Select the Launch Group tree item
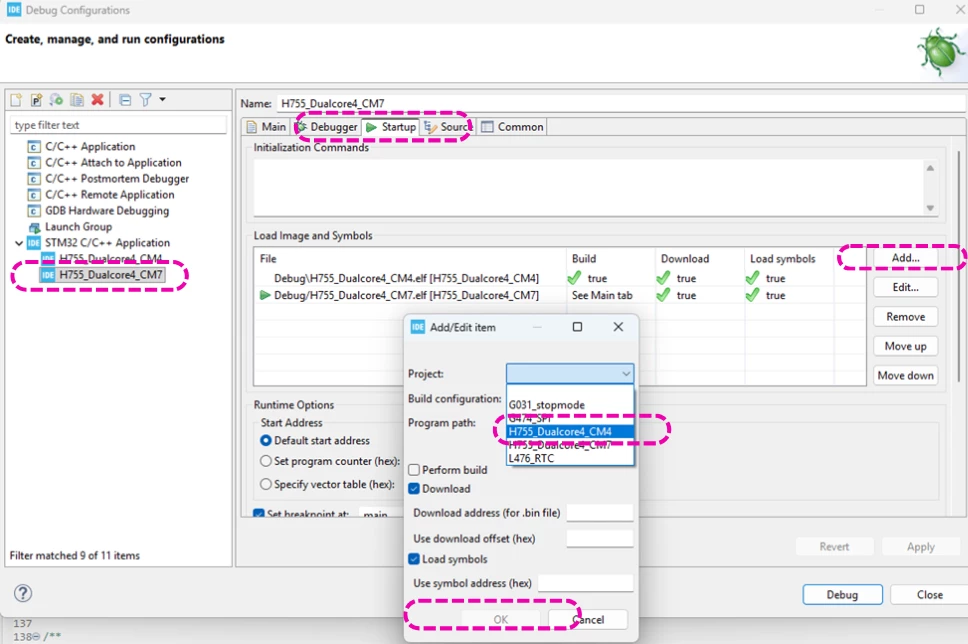 tap(78, 227)
